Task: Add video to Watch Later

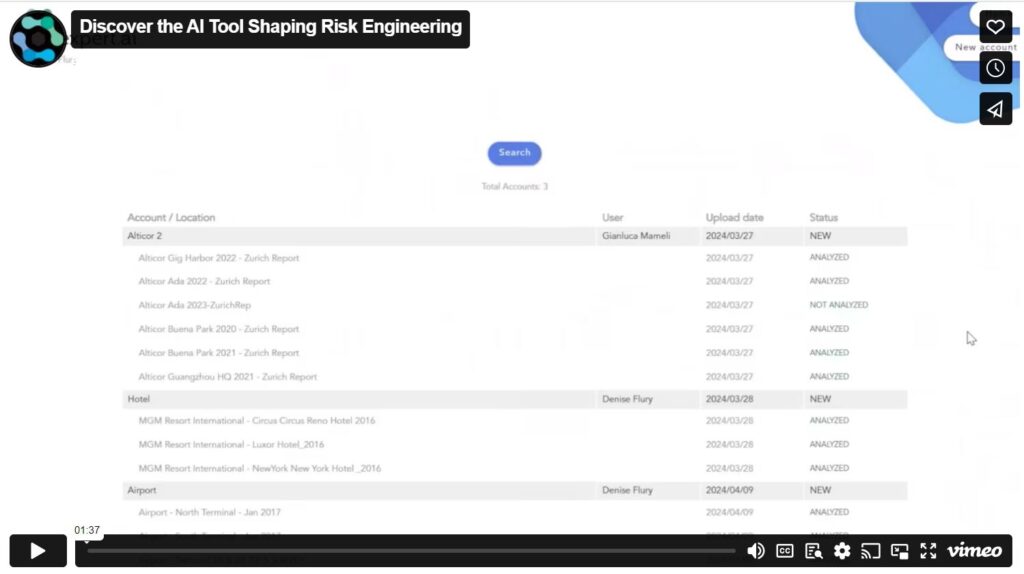Action: [995, 68]
